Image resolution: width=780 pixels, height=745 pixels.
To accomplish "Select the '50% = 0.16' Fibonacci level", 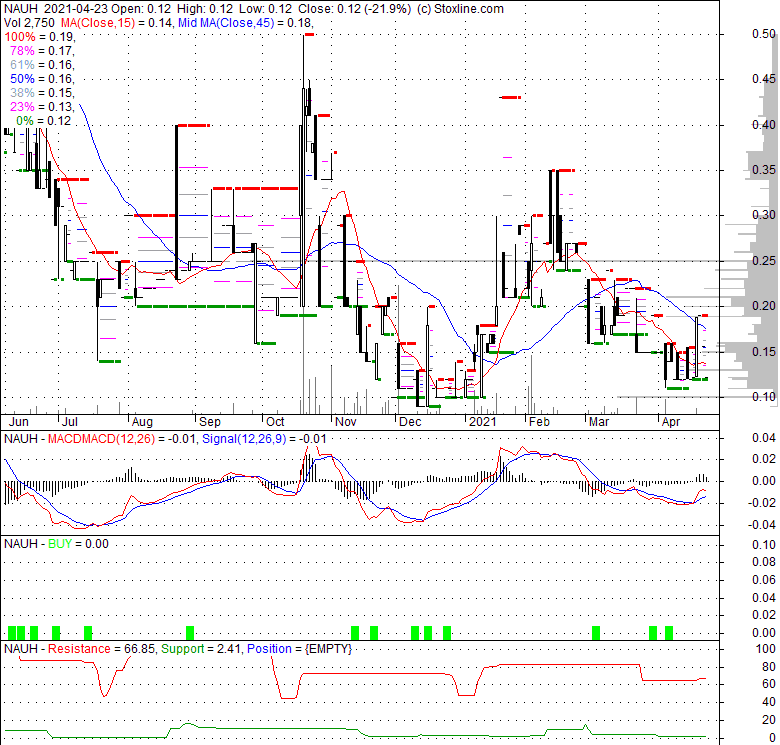I will click(x=42, y=79).
